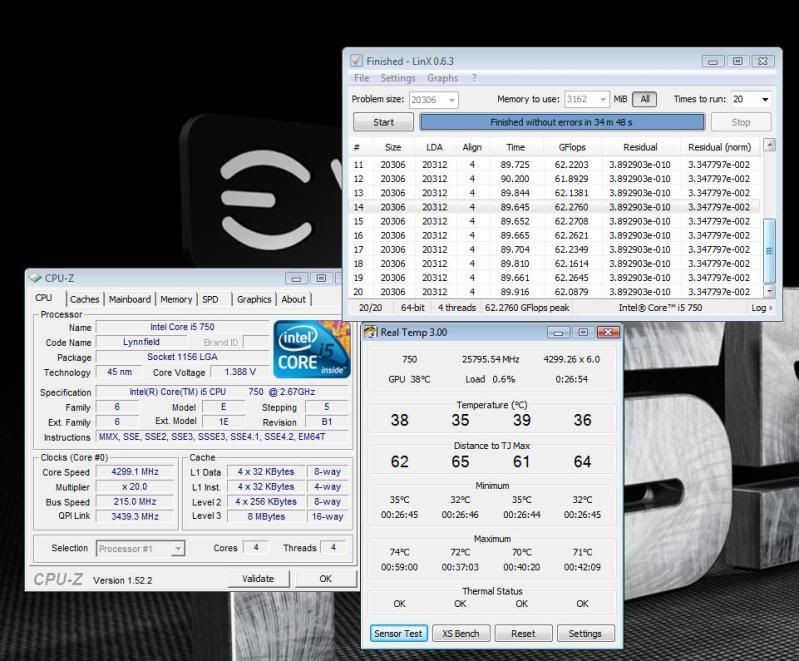799x661 pixels.
Task: Click the Intel Core i5 logo in CPU-Z
Action: (x=312, y=350)
